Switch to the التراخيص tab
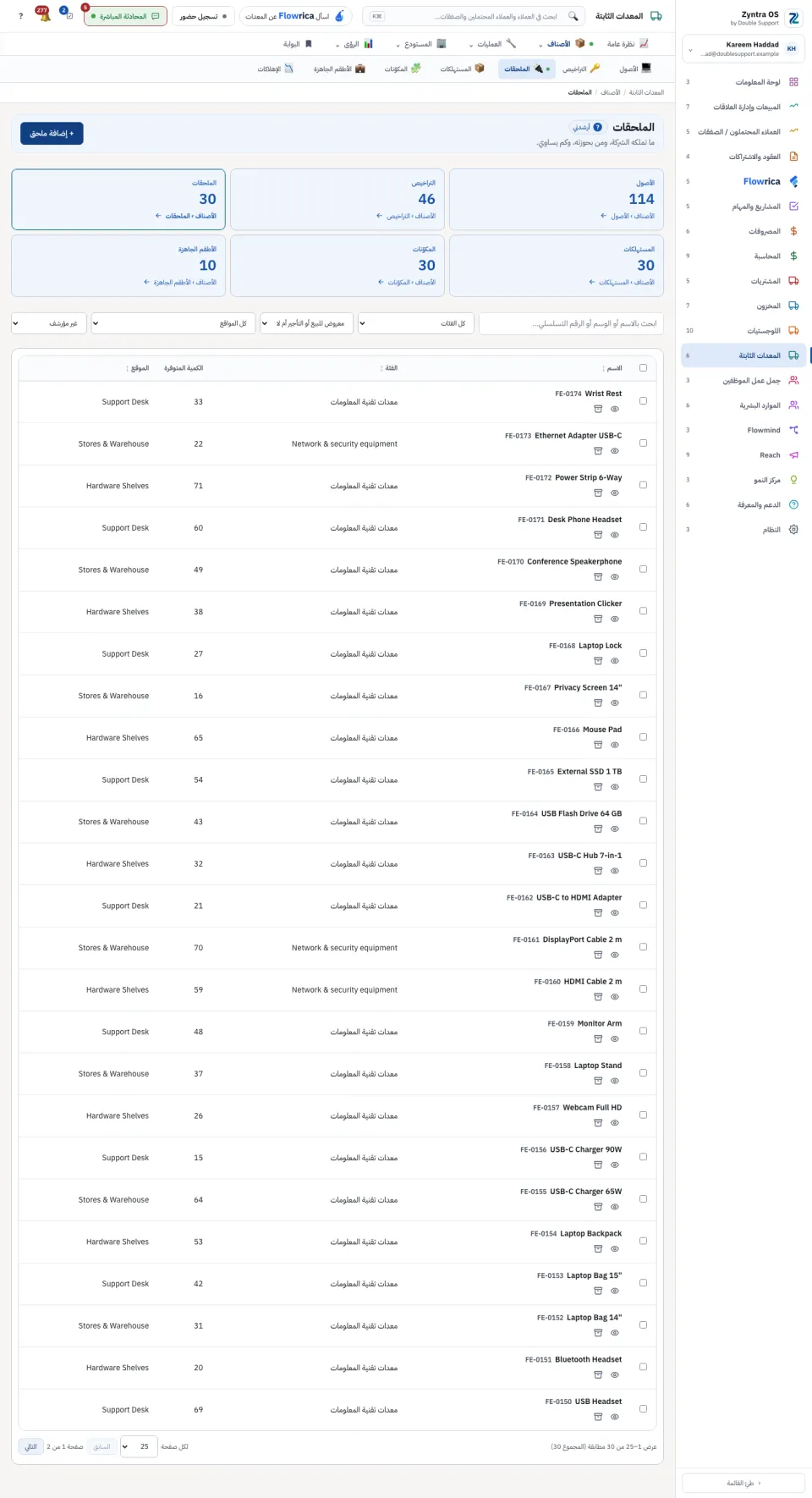812x1498 pixels. (x=581, y=69)
